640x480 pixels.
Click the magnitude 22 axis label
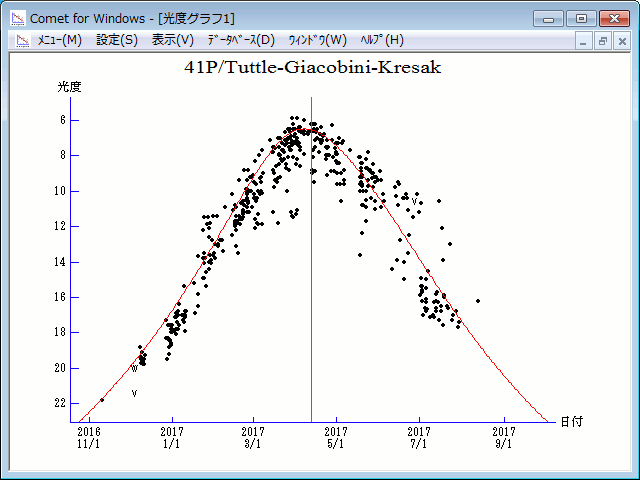click(60, 403)
